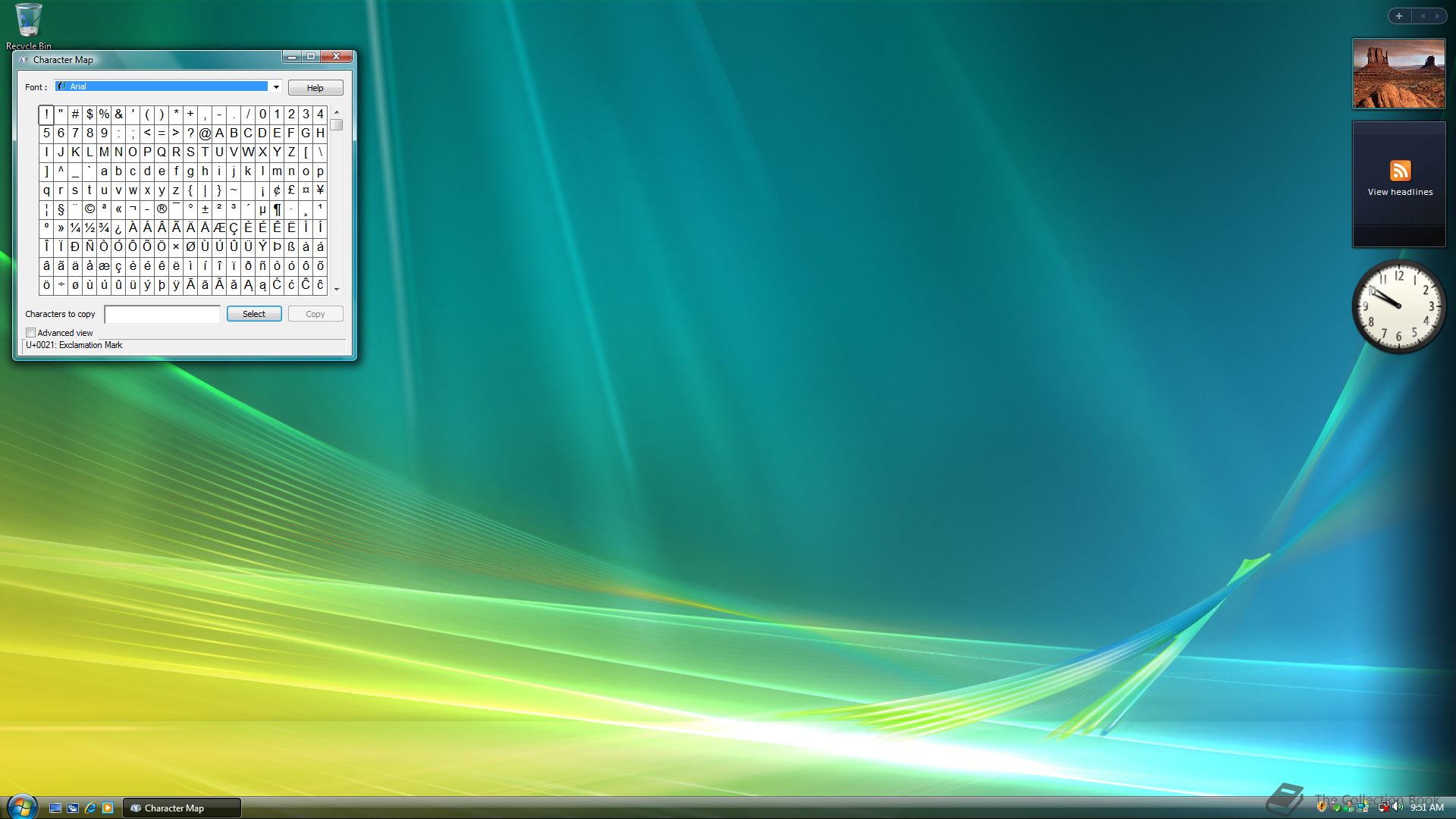Enable the Advanced view checkbox
Image resolution: width=1456 pixels, height=819 pixels.
31,333
